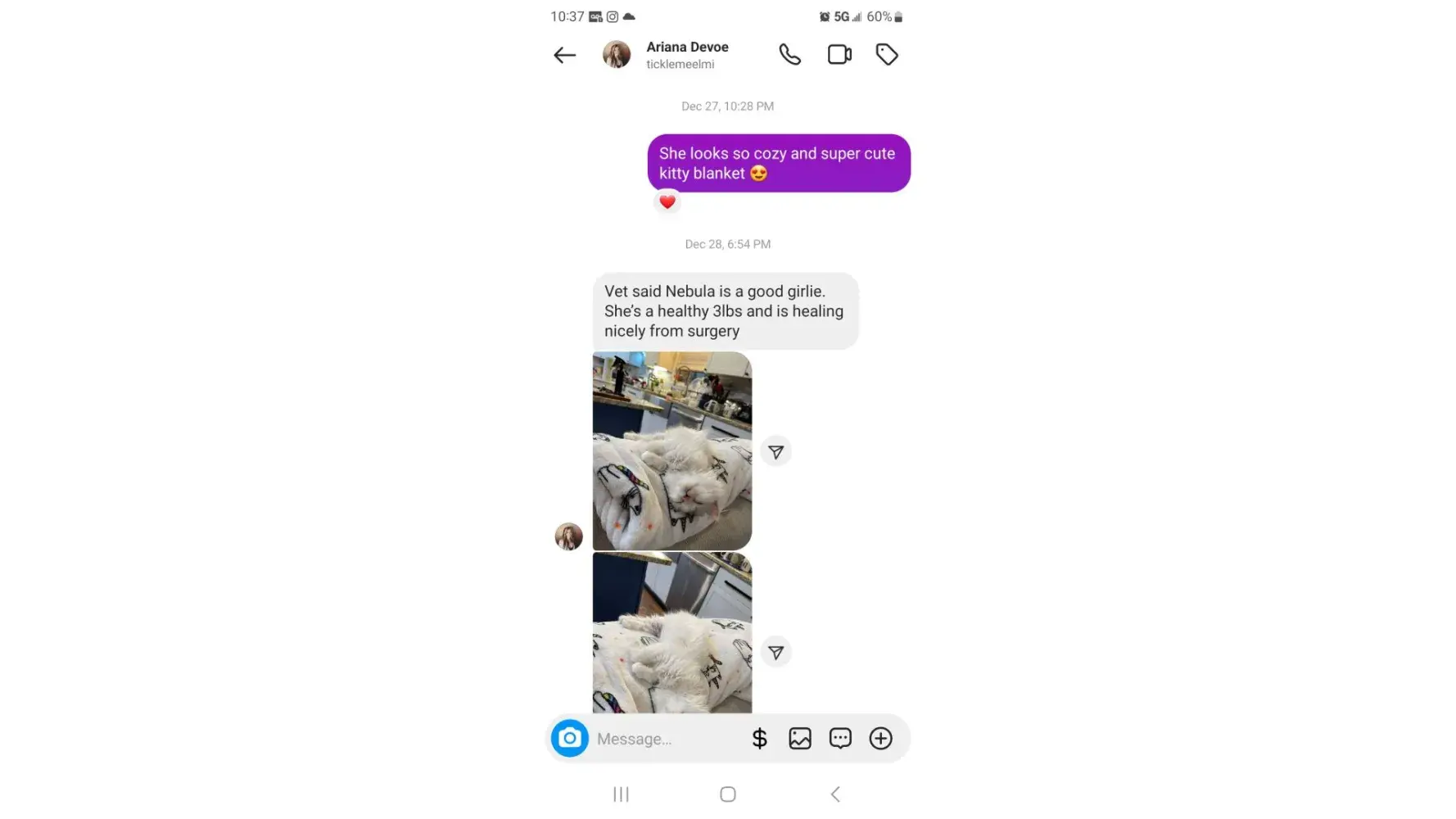The image size is (1456, 819).
Task: Open the blue camera button
Action: (x=570, y=738)
